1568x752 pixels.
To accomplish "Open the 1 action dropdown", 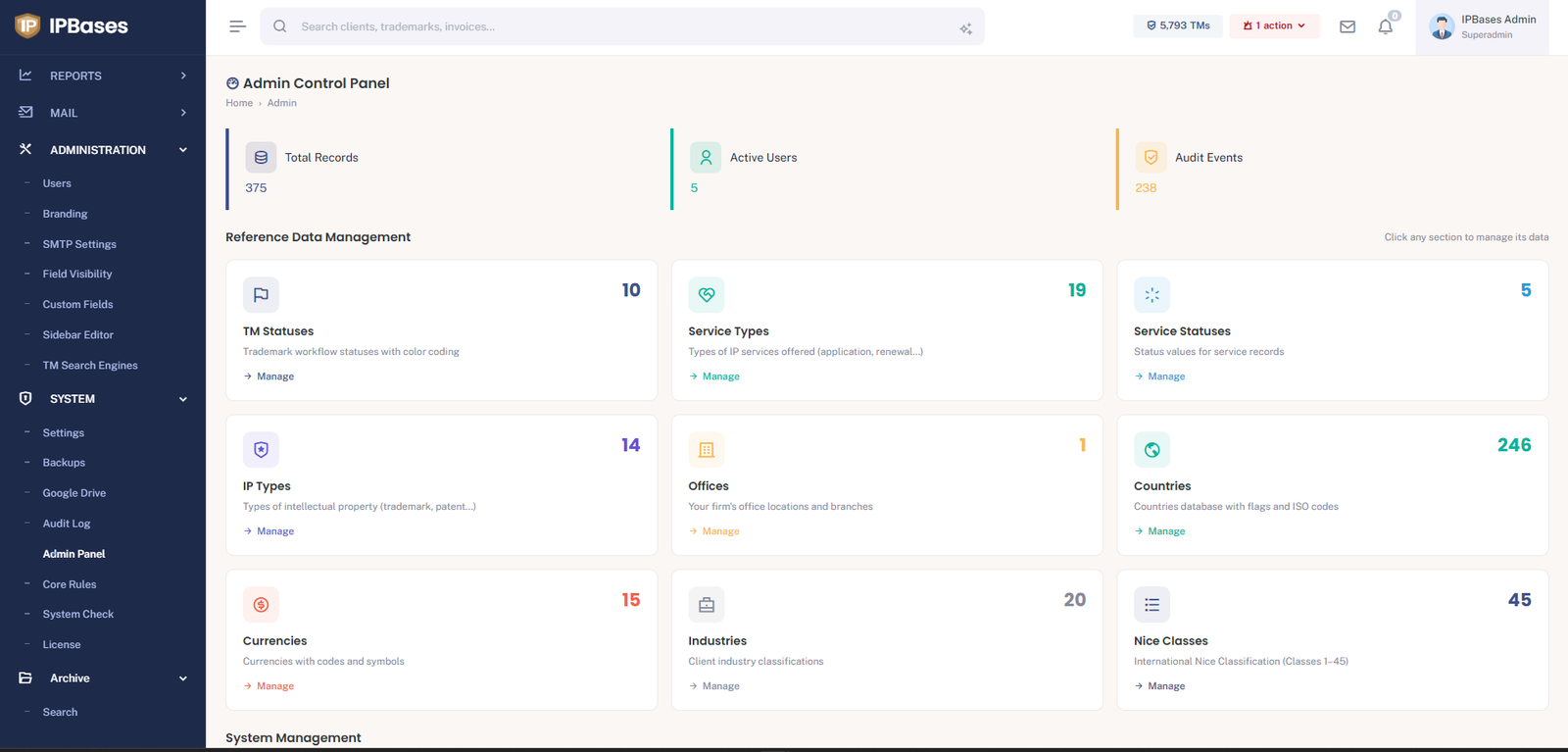I will pyautogui.click(x=1274, y=25).
